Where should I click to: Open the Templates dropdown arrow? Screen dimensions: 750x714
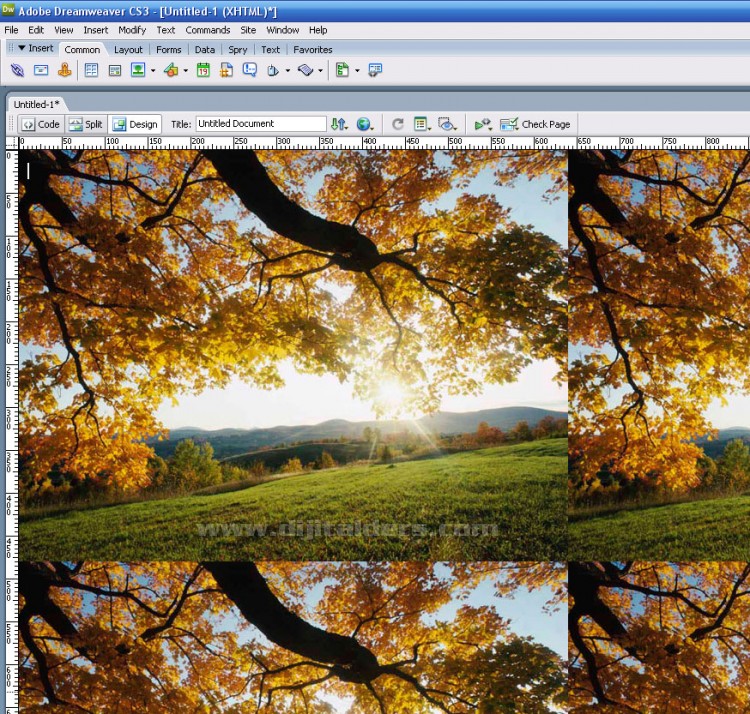pos(357,71)
